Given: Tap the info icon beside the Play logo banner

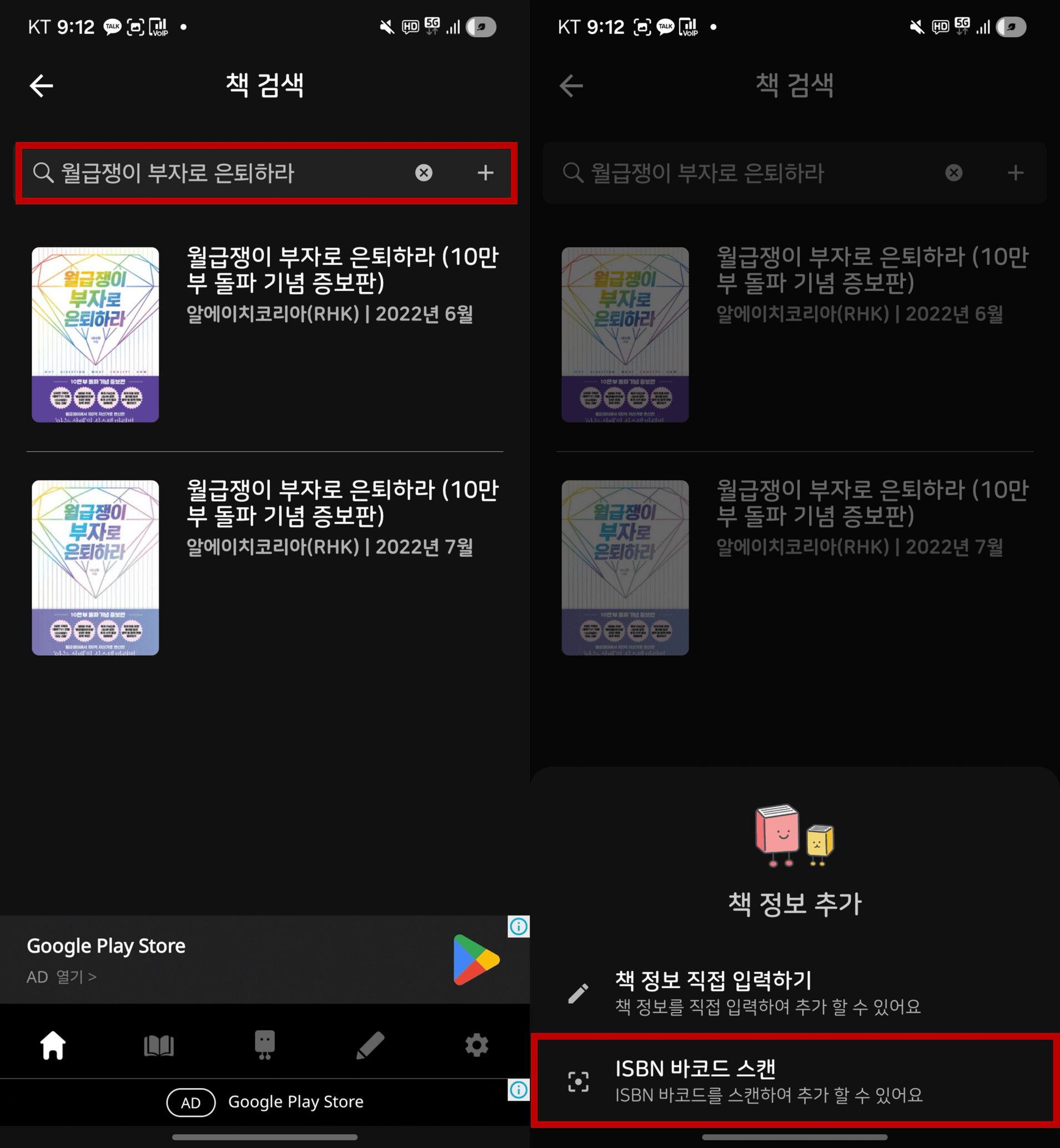Looking at the screenshot, I should (519, 927).
